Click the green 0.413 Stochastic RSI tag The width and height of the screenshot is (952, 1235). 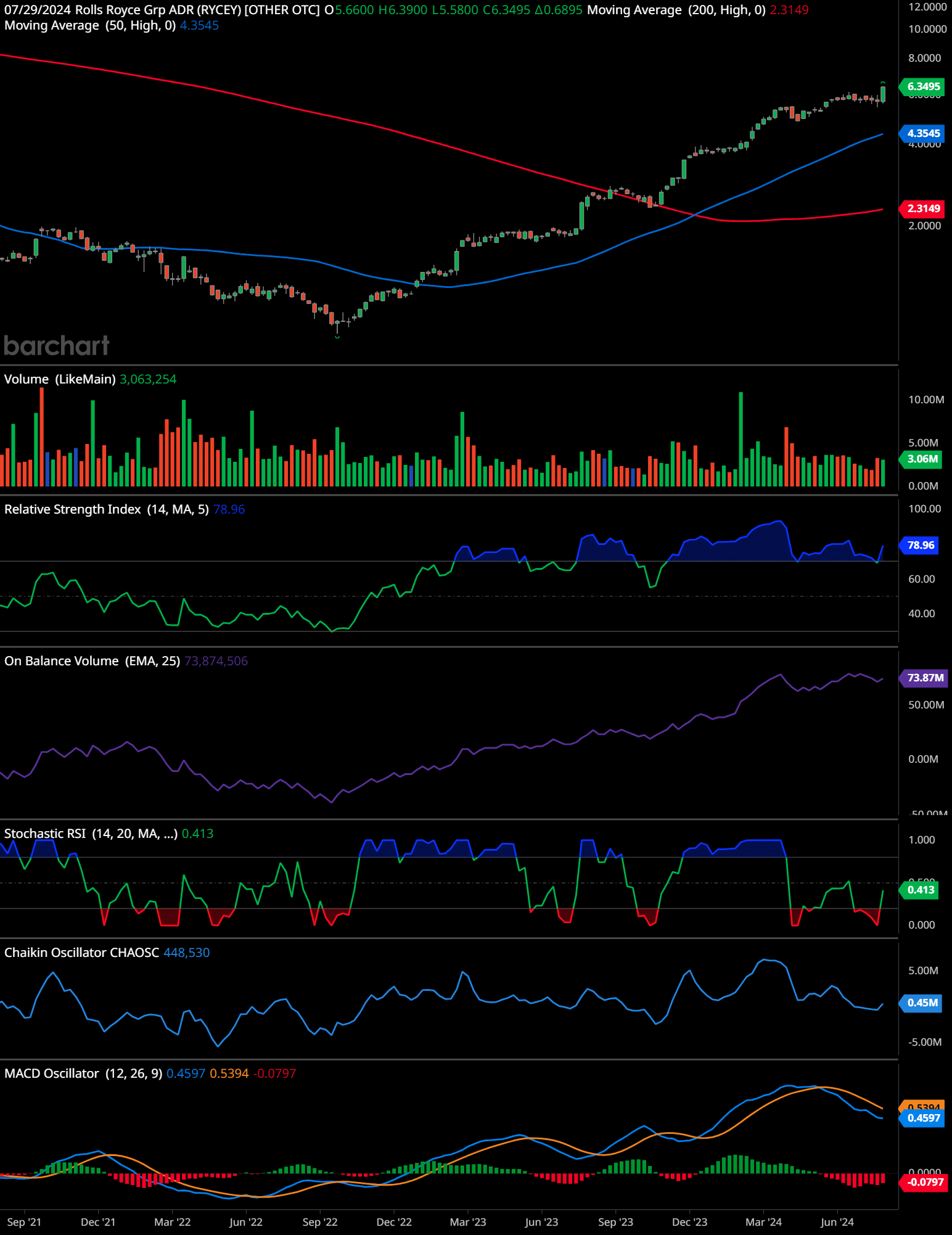tap(920, 890)
